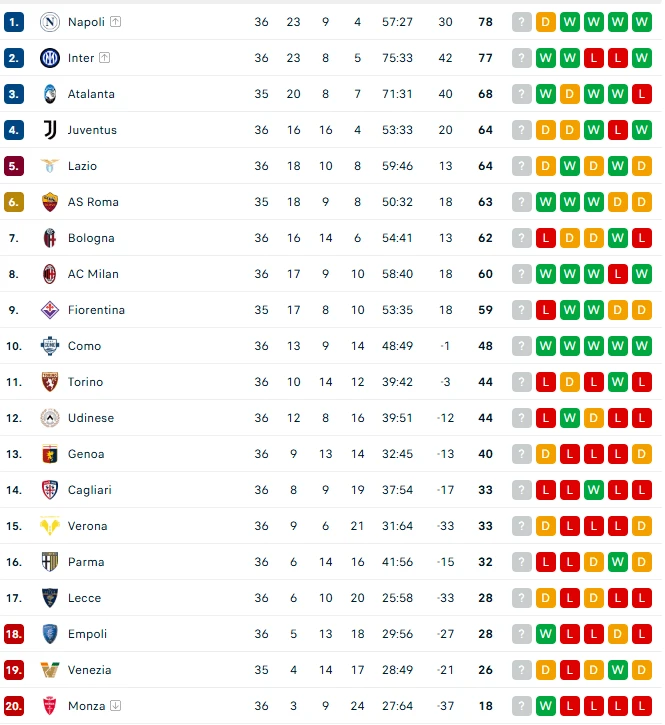Click the red L badge in Atalanta's row

[x=642, y=94]
